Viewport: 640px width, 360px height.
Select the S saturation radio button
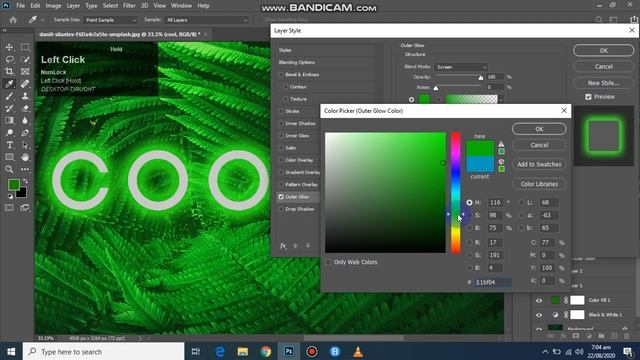(x=469, y=215)
